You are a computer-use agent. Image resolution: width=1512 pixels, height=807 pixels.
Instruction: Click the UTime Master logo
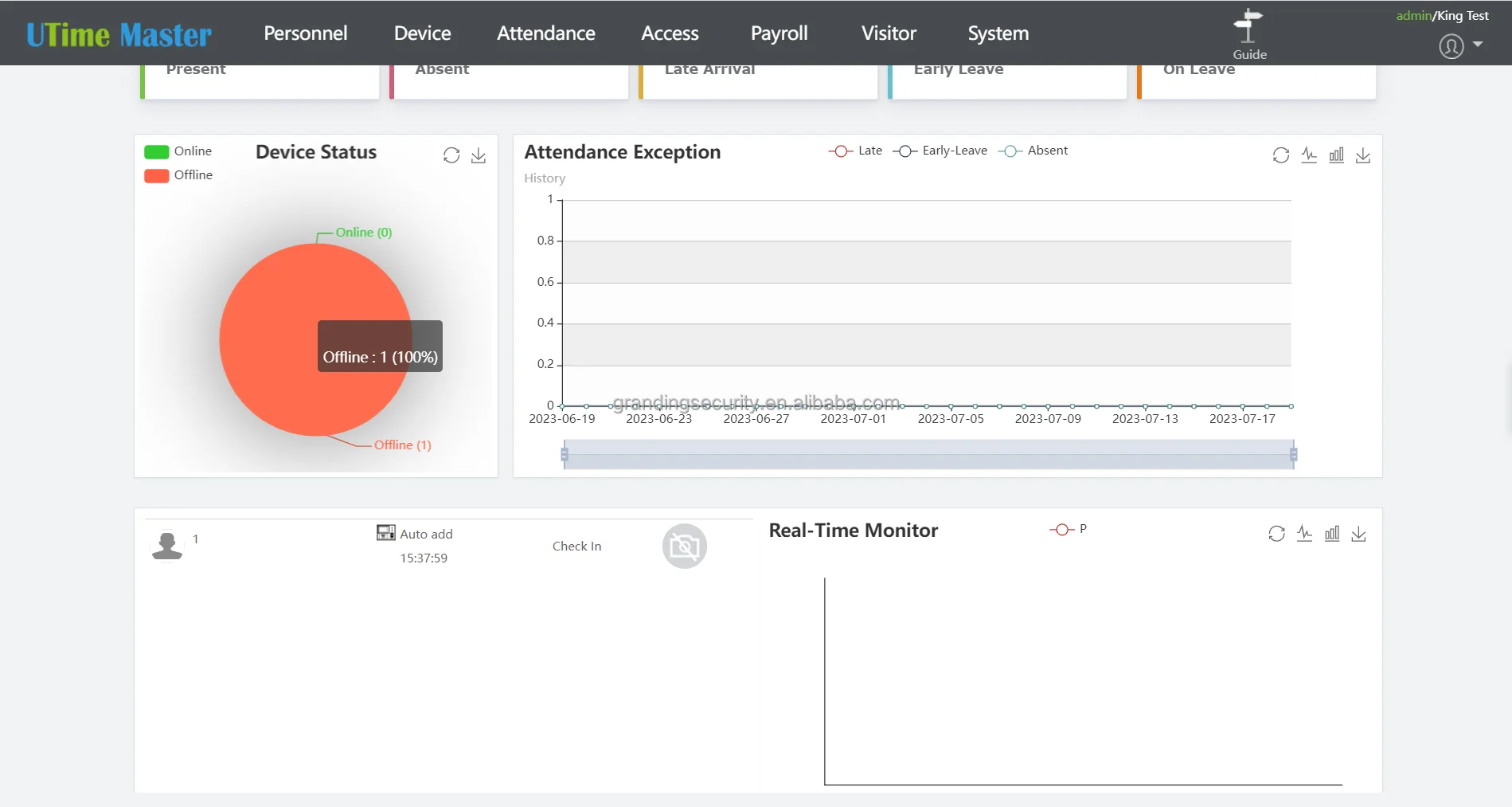click(x=119, y=34)
